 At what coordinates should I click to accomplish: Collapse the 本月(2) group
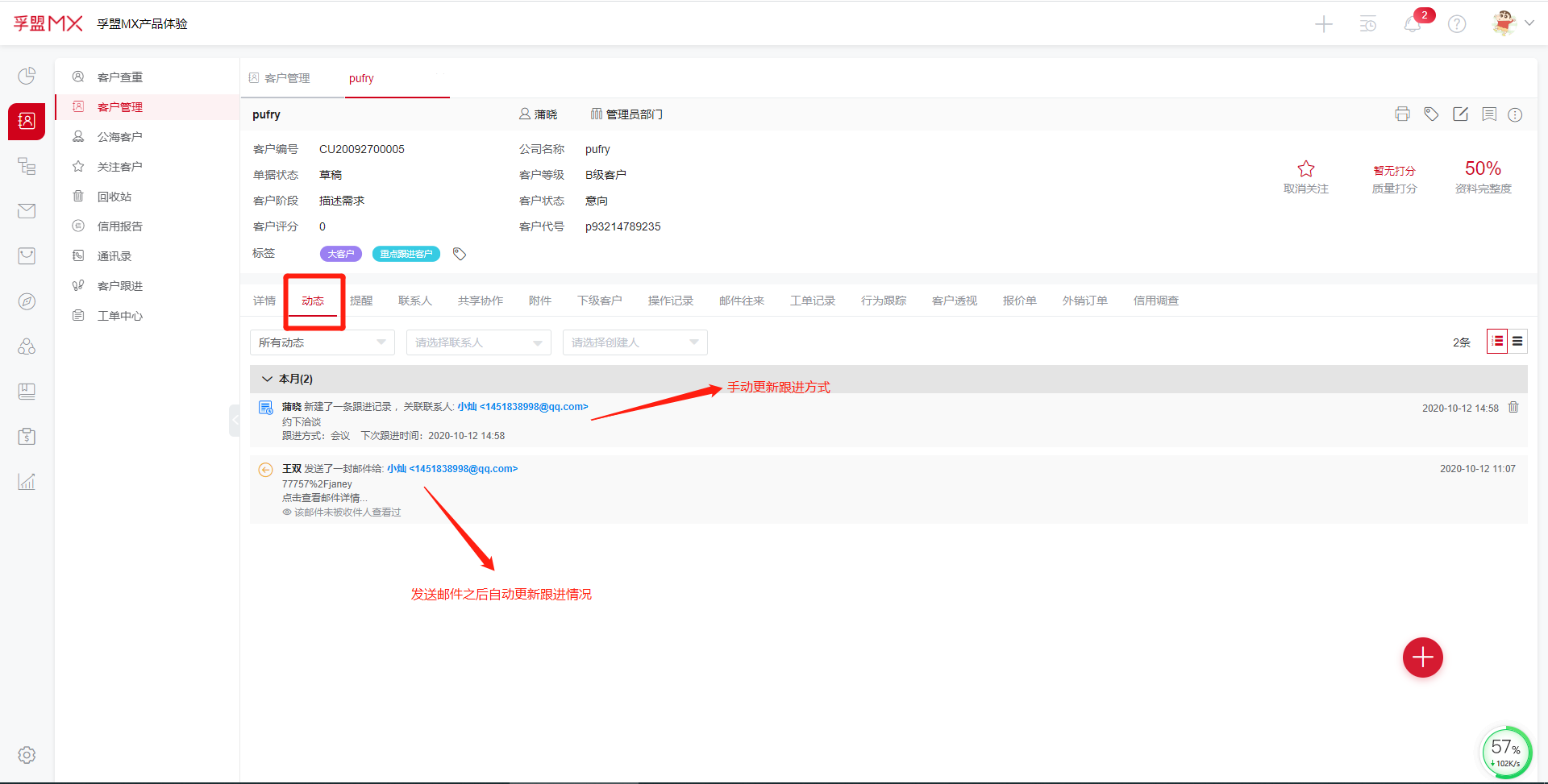(268, 379)
